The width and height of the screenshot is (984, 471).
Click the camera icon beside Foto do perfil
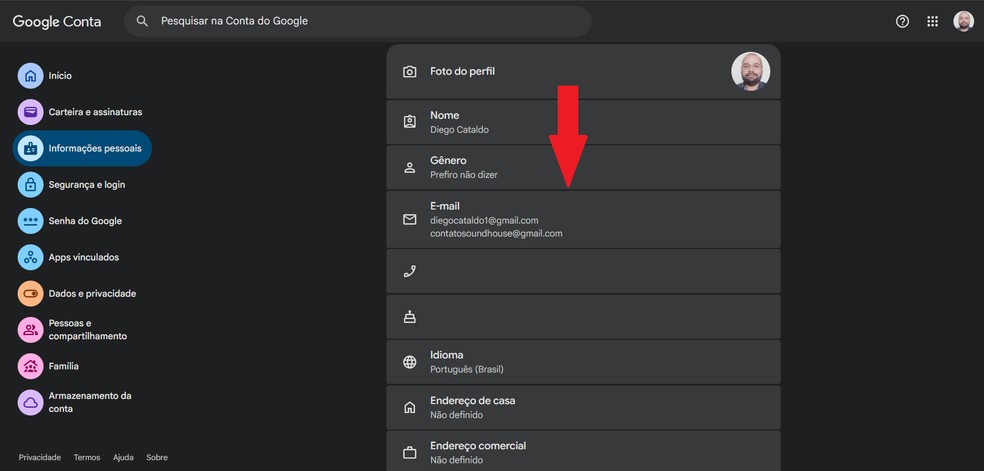(x=410, y=71)
